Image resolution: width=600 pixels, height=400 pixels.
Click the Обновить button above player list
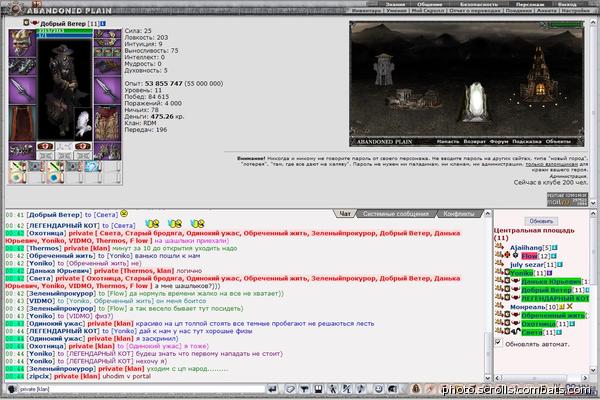point(541,221)
